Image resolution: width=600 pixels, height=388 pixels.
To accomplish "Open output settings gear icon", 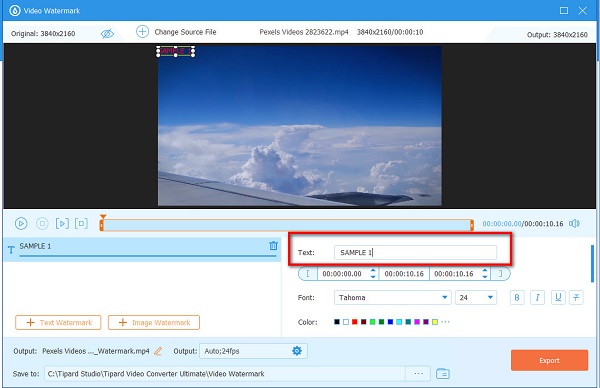I will pos(297,351).
